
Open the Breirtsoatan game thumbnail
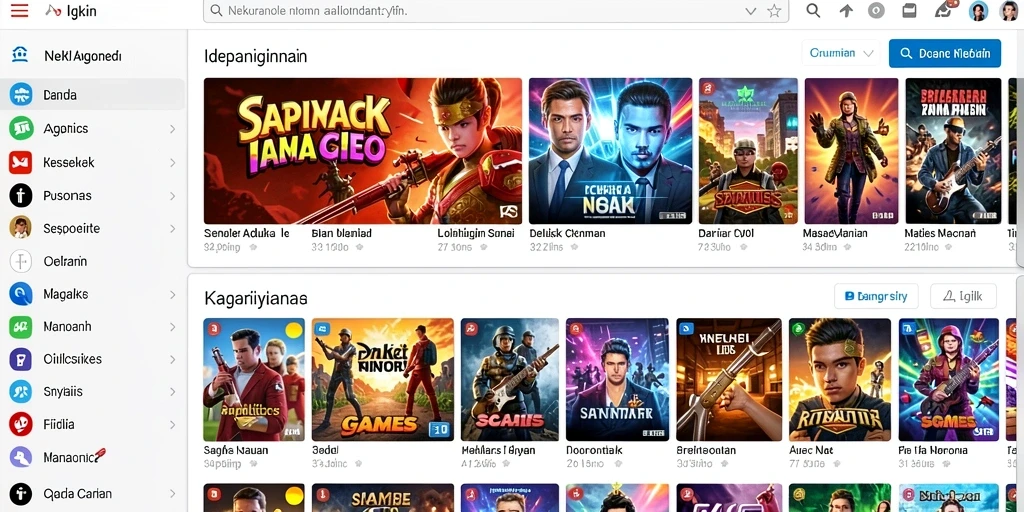click(729, 379)
